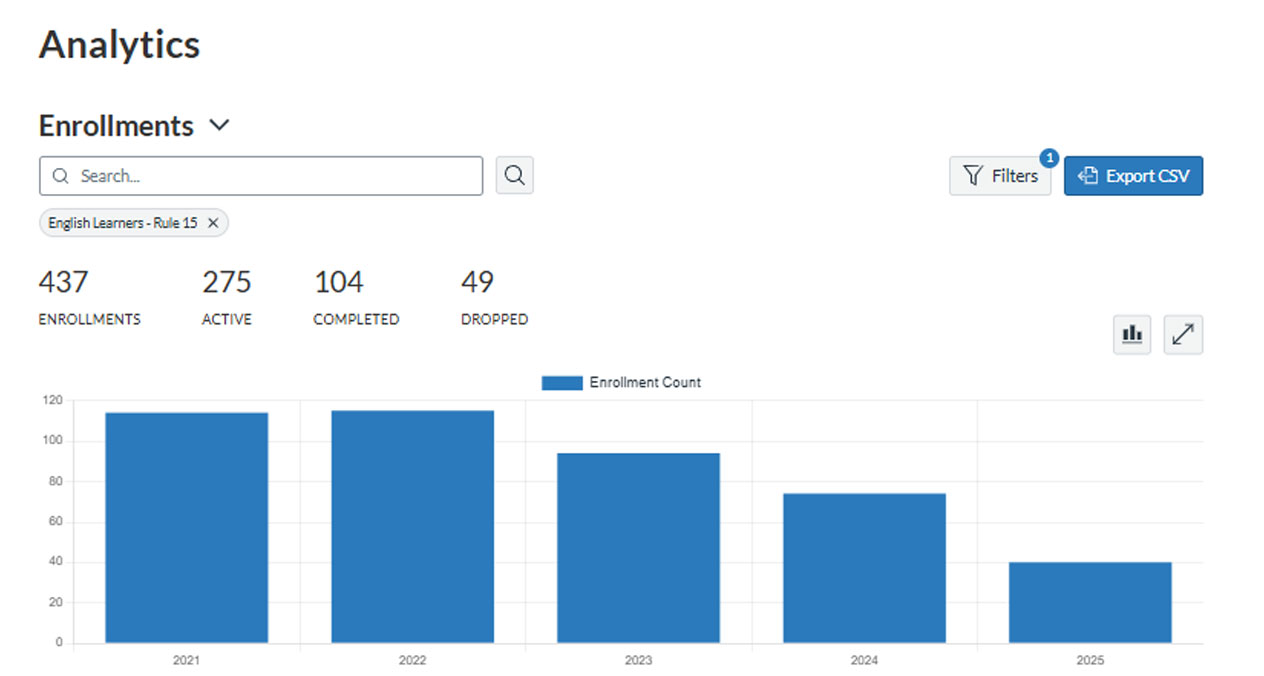Click the filter count badge showing 1
The width and height of the screenshot is (1264, 676).
pyautogui.click(x=1049, y=158)
